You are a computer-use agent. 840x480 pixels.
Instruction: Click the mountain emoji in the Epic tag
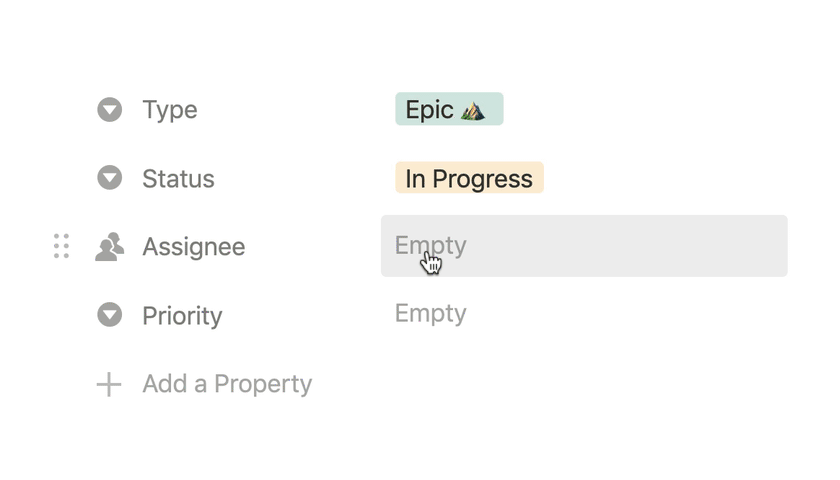click(473, 110)
